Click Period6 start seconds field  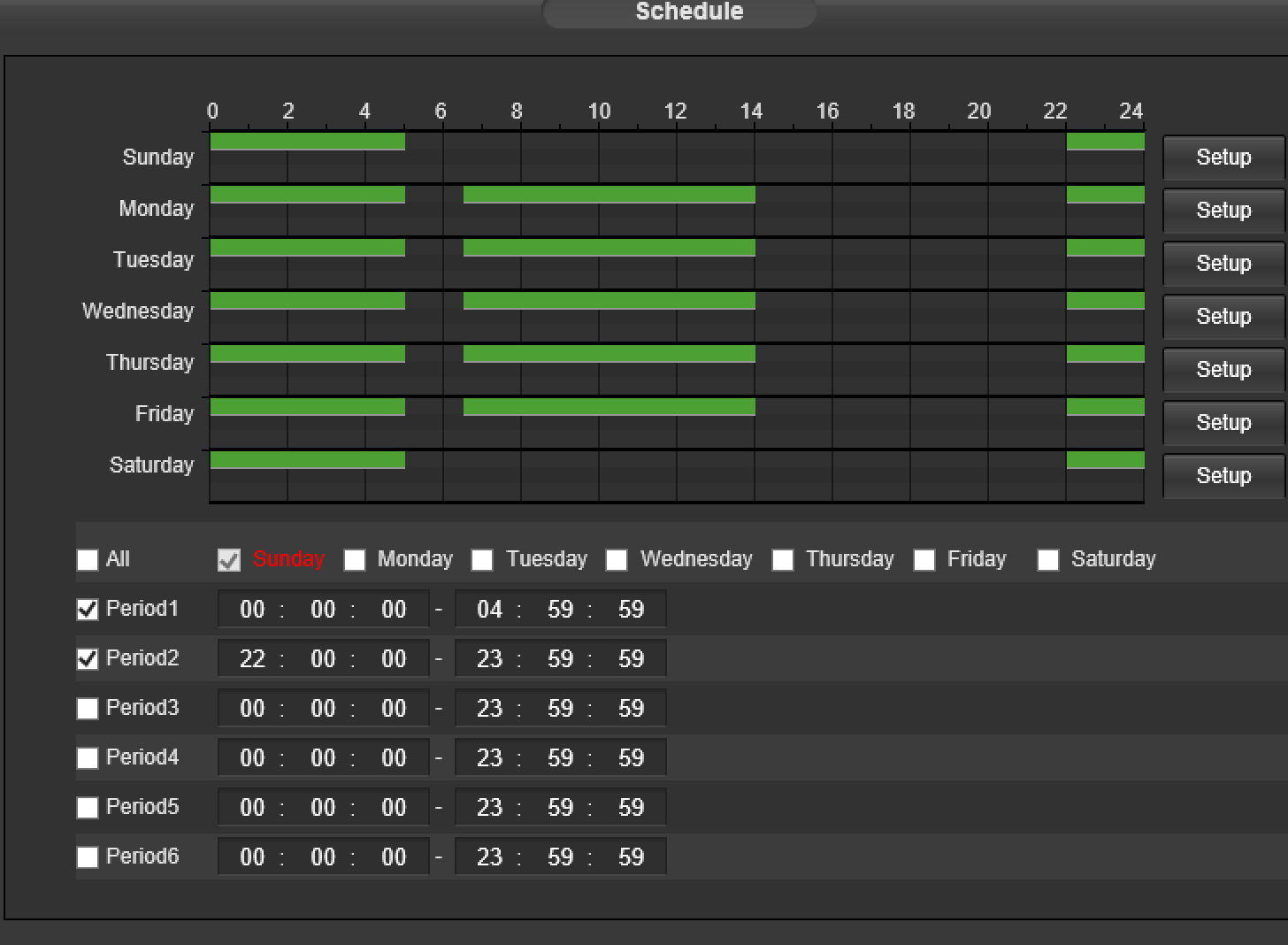394,857
